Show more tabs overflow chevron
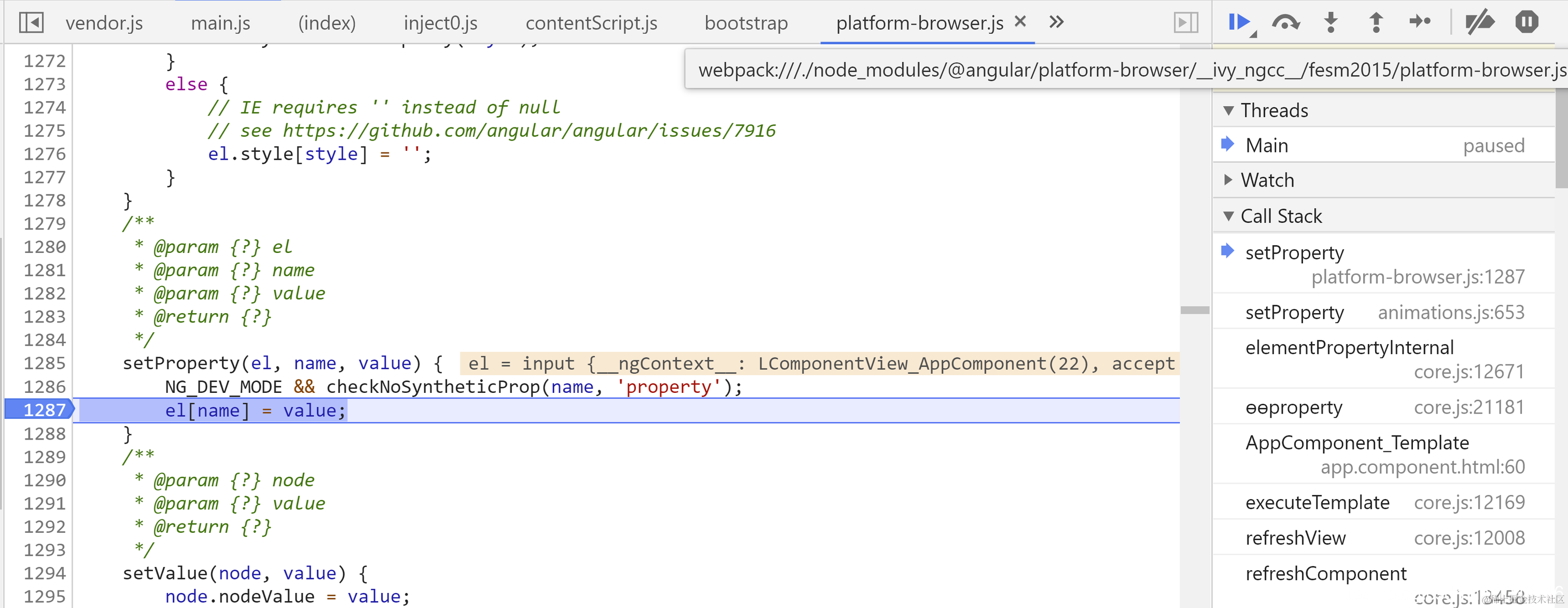Image resolution: width=1568 pixels, height=608 pixels. coord(1057,22)
